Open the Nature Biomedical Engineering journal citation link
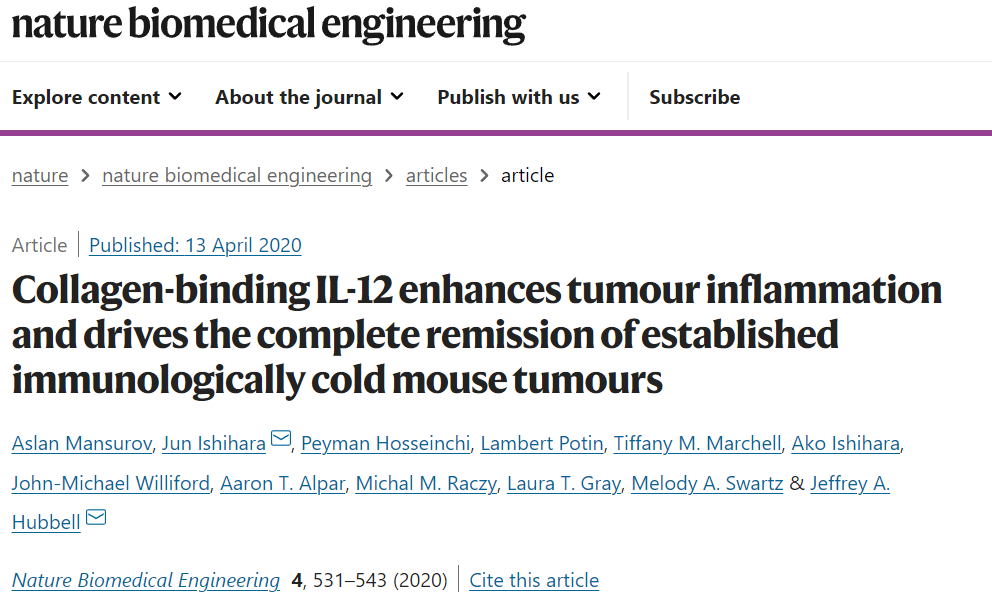Image resolution: width=992 pixels, height=604 pixels. pos(146,580)
